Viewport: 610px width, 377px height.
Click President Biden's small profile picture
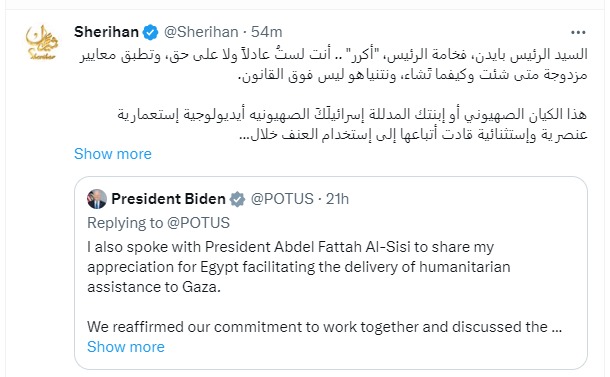(x=97, y=199)
